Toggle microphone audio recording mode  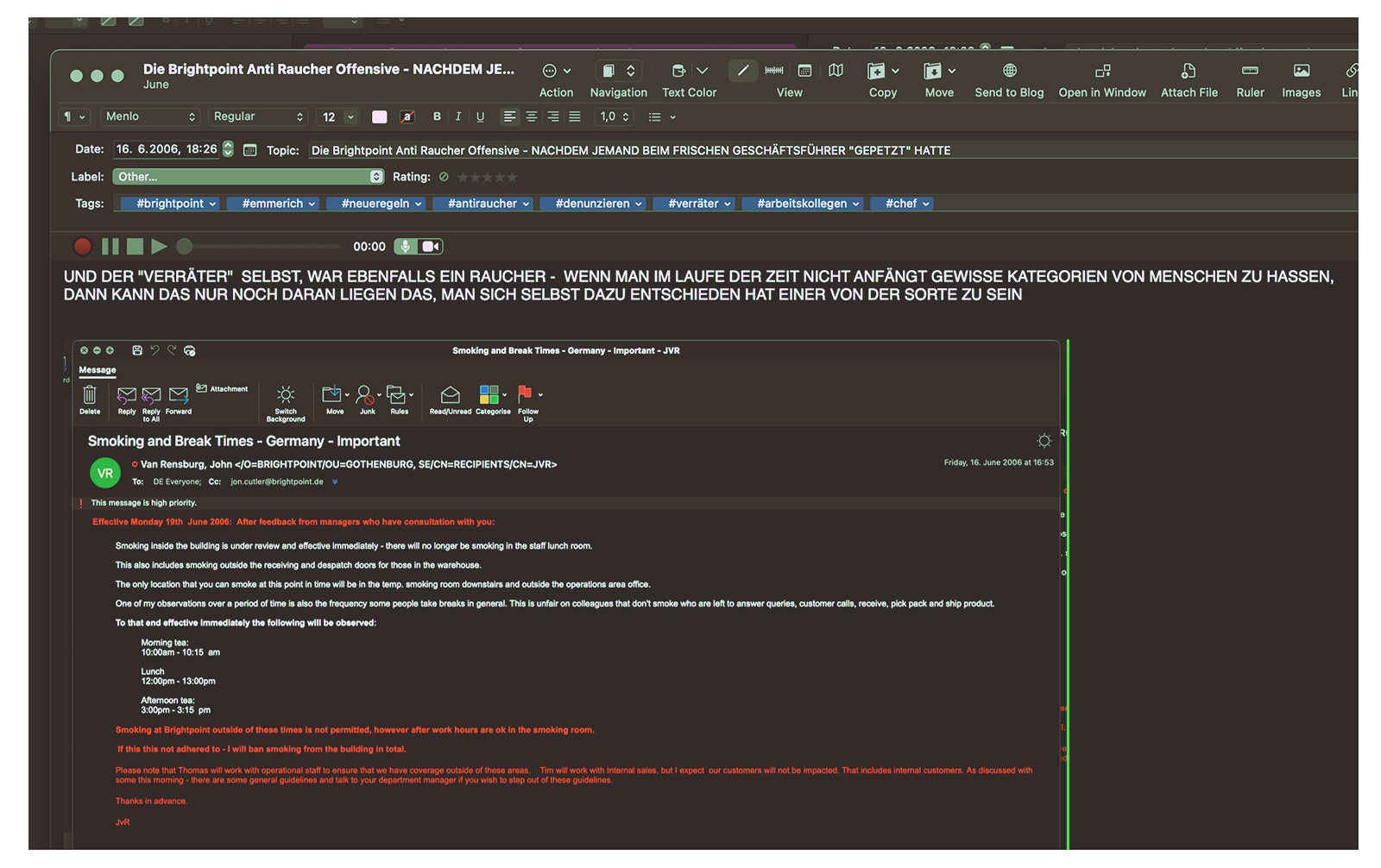click(406, 247)
